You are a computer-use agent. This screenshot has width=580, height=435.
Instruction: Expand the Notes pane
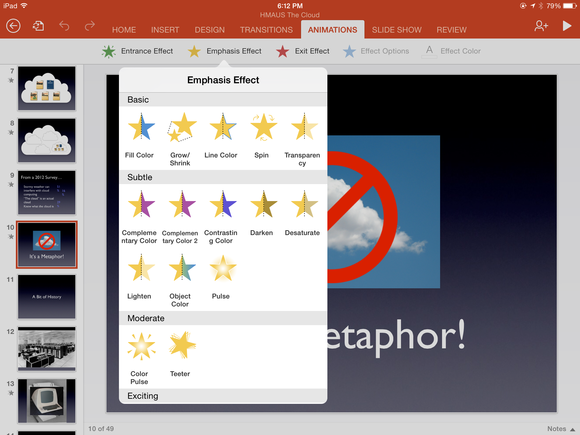[x=561, y=429]
